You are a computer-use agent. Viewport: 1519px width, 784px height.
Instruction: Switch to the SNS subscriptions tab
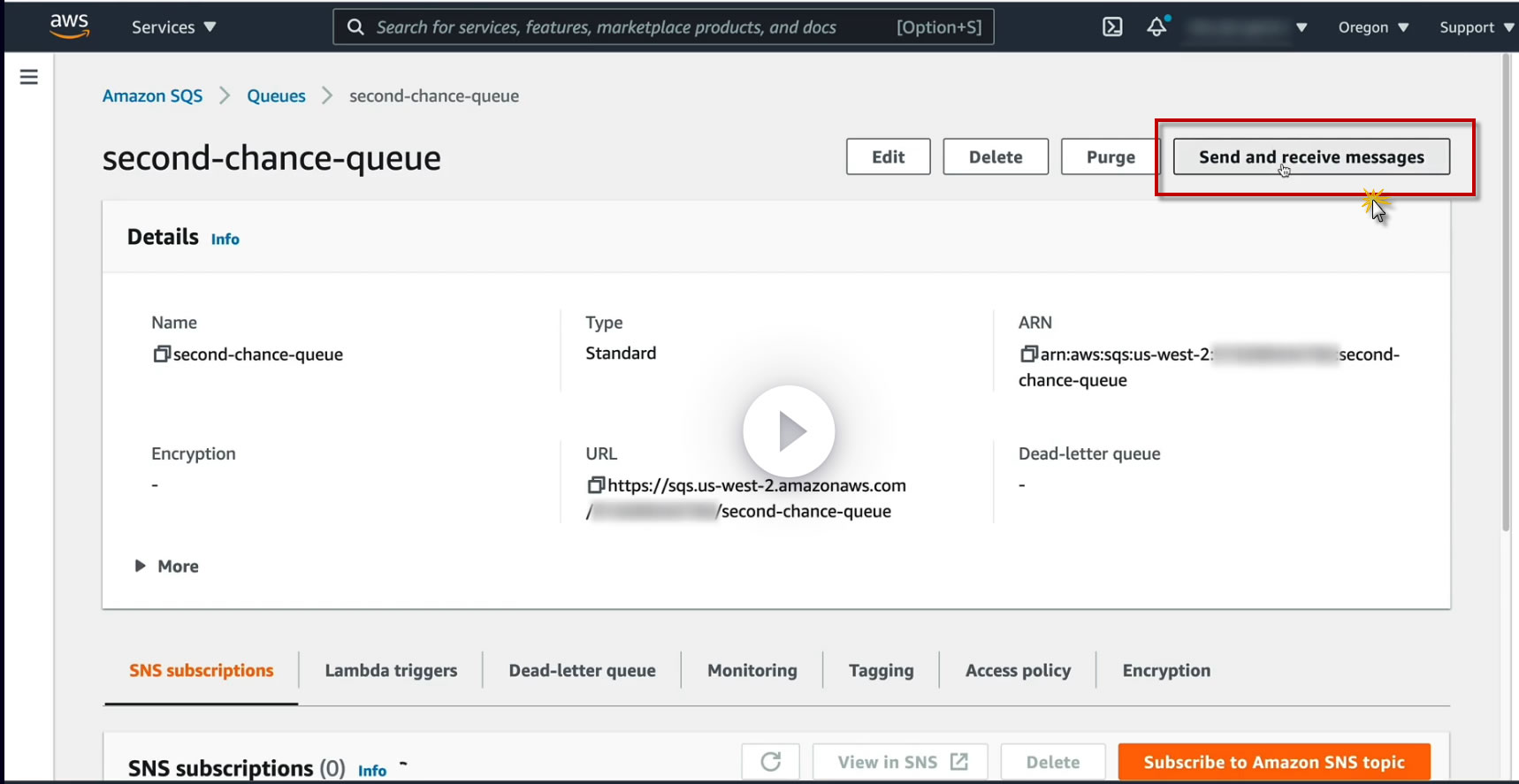tap(202, 671)
